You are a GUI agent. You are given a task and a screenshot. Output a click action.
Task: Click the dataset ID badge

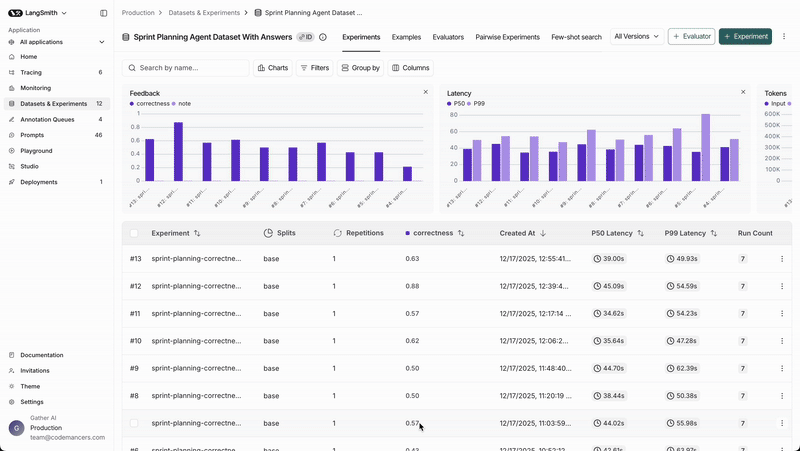[305, 37]
